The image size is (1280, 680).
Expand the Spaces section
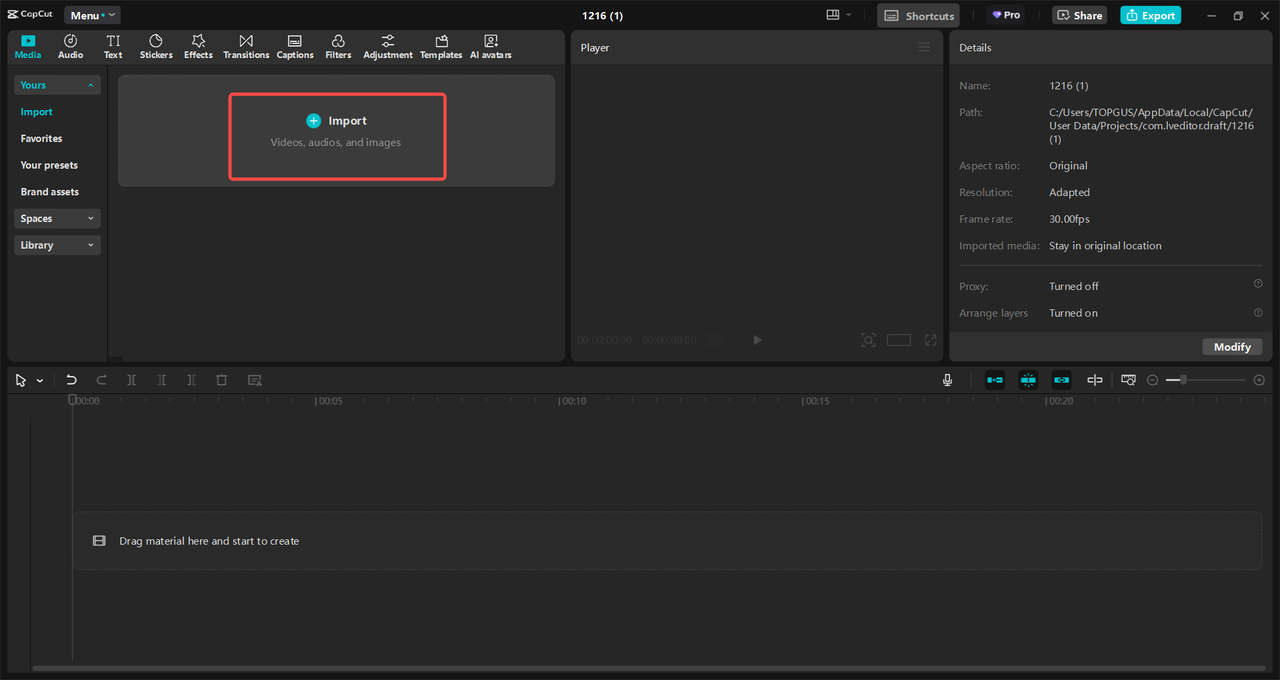click(57, 218)
